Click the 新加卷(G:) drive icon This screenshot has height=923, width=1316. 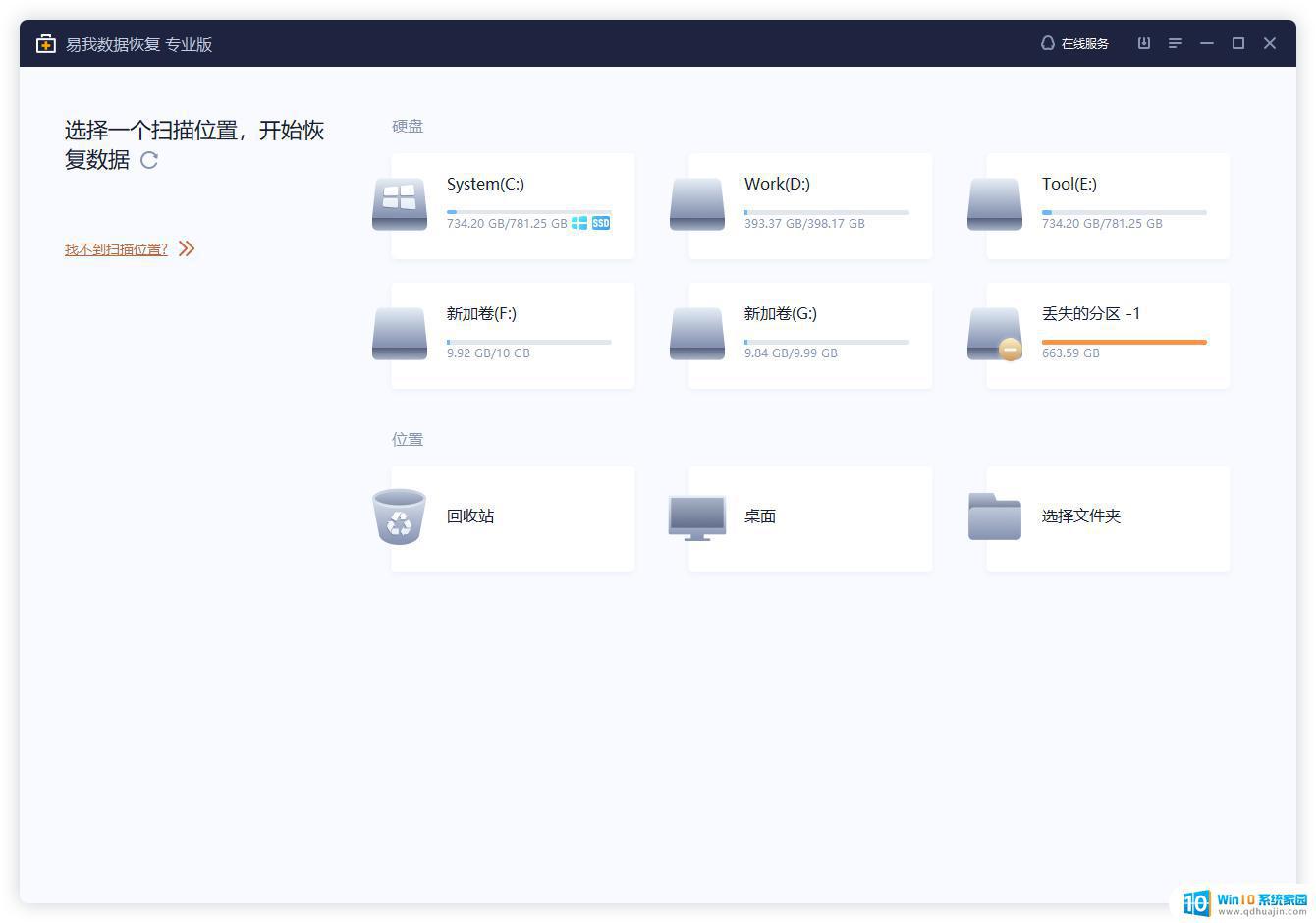tap(697, 333)
